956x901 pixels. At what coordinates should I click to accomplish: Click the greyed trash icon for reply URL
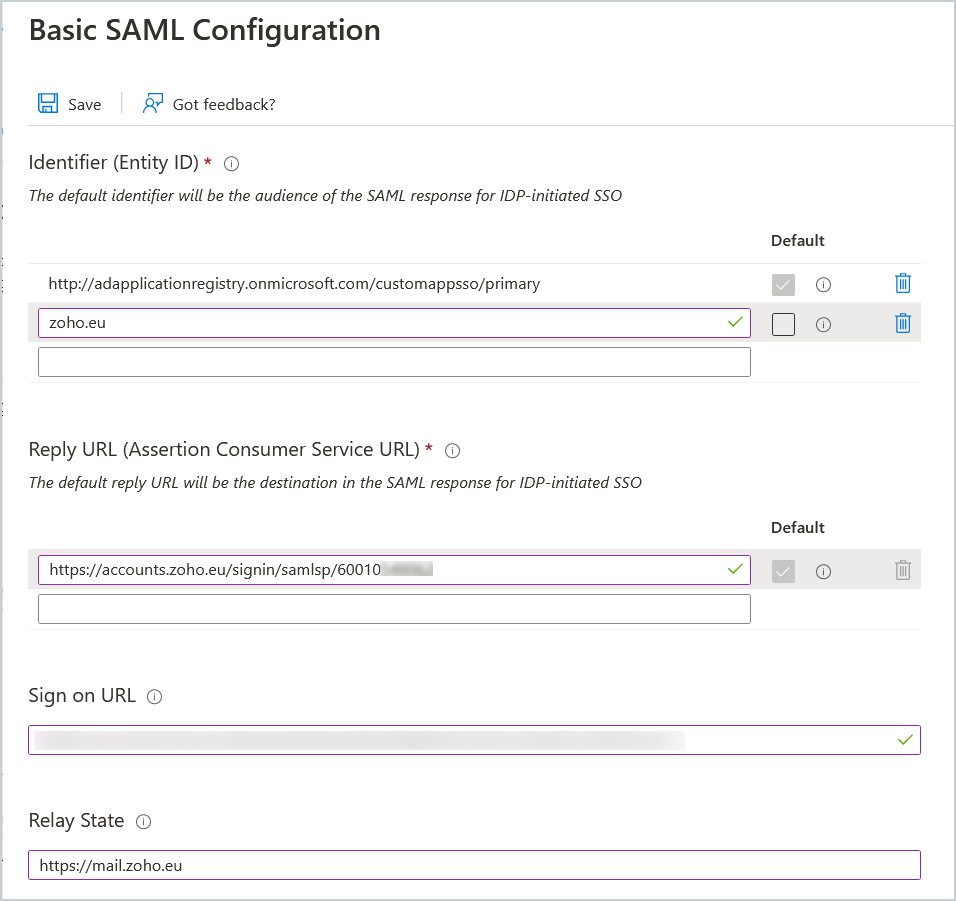tap(902, 570)
